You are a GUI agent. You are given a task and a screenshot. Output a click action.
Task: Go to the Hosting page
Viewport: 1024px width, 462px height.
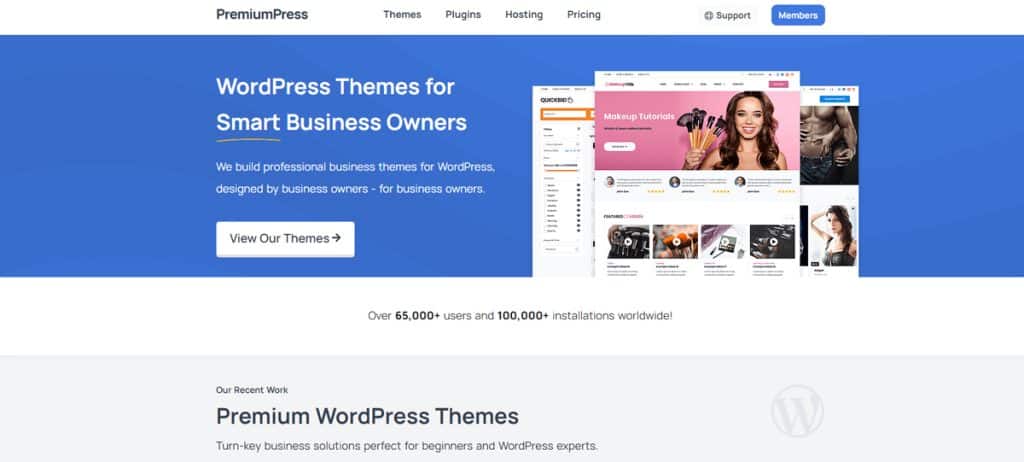coord(524,14)
